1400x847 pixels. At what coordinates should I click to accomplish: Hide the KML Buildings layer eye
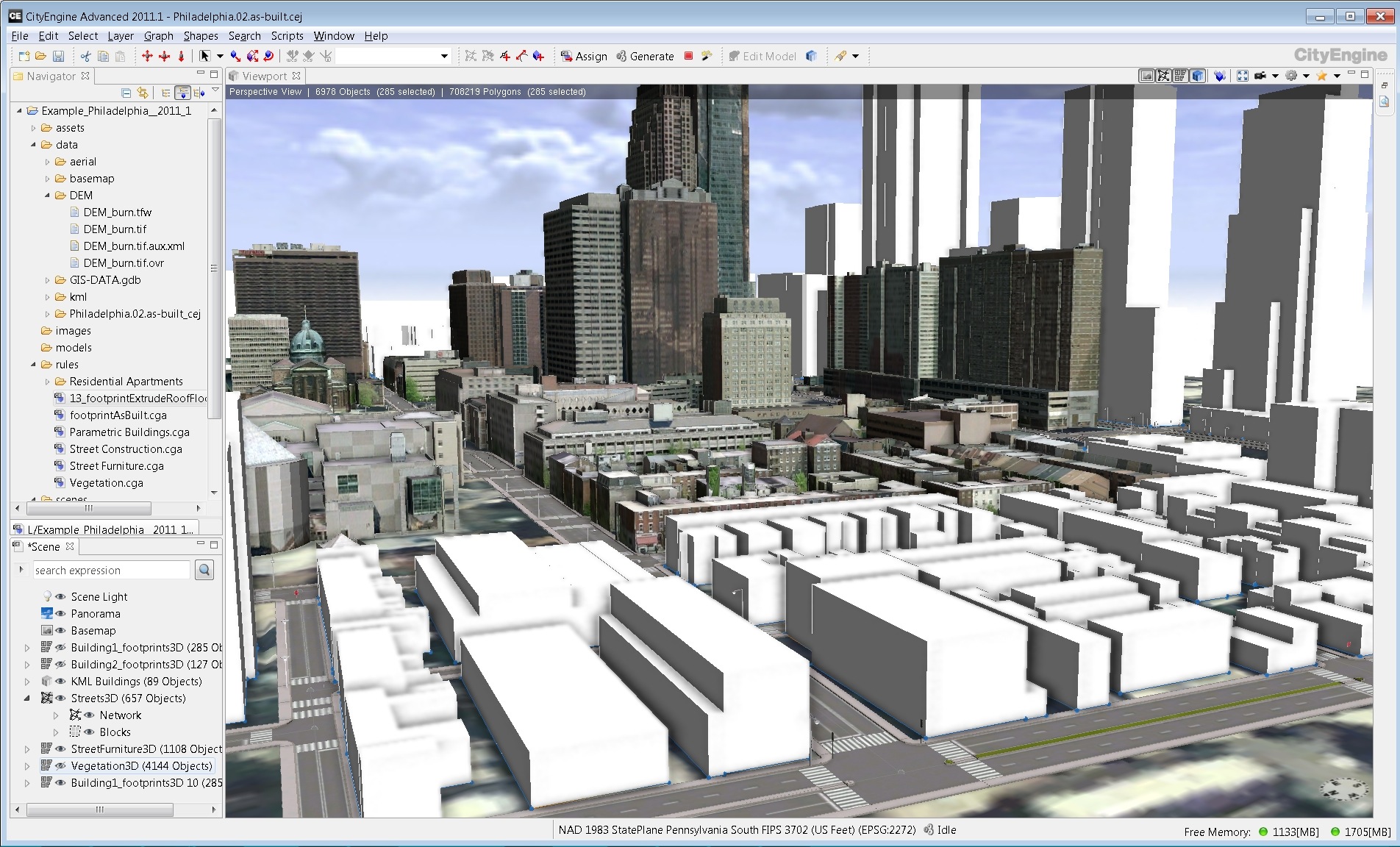tap(61, 682)
